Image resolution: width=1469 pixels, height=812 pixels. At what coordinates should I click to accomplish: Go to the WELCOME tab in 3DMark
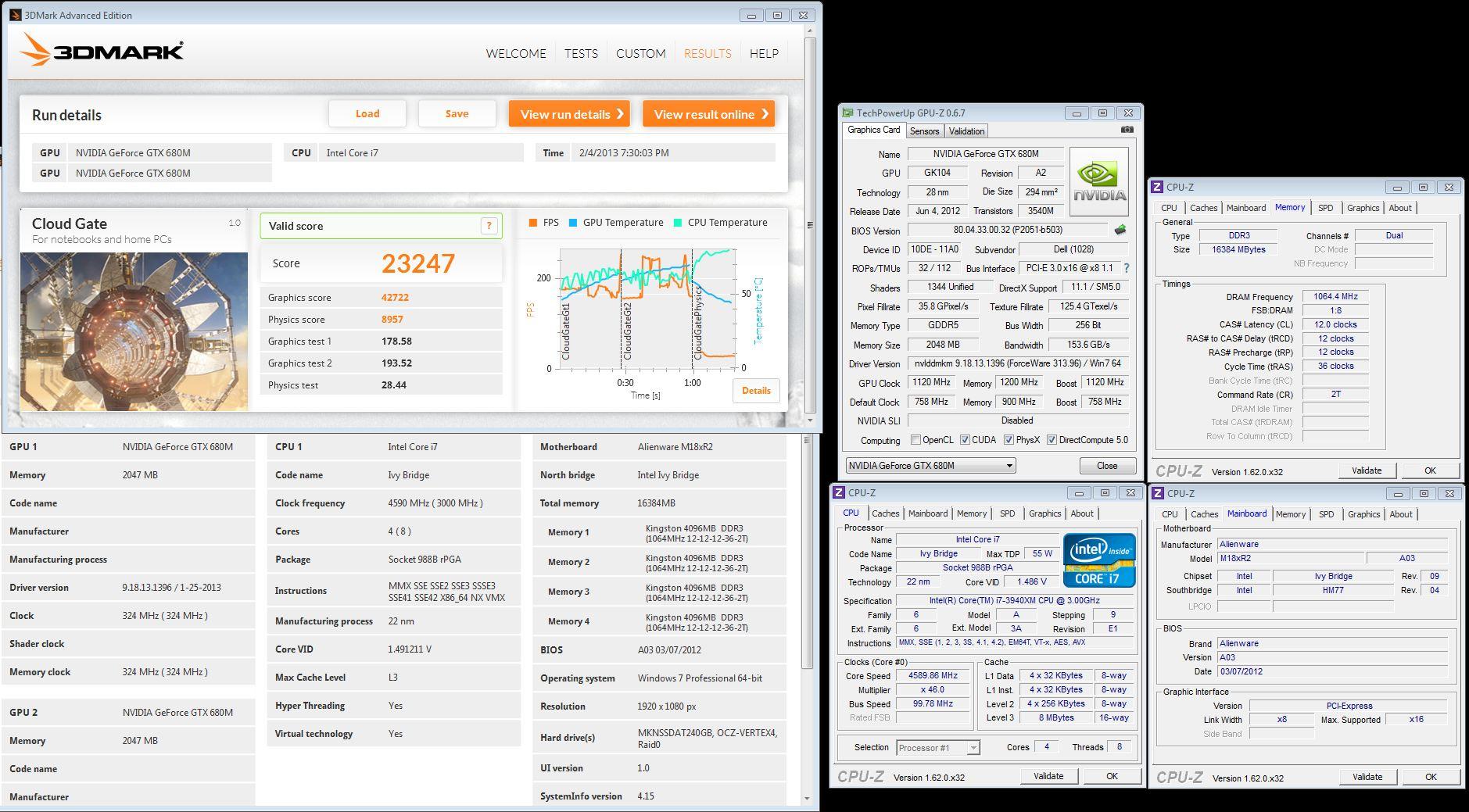click(x=516, y=53)
